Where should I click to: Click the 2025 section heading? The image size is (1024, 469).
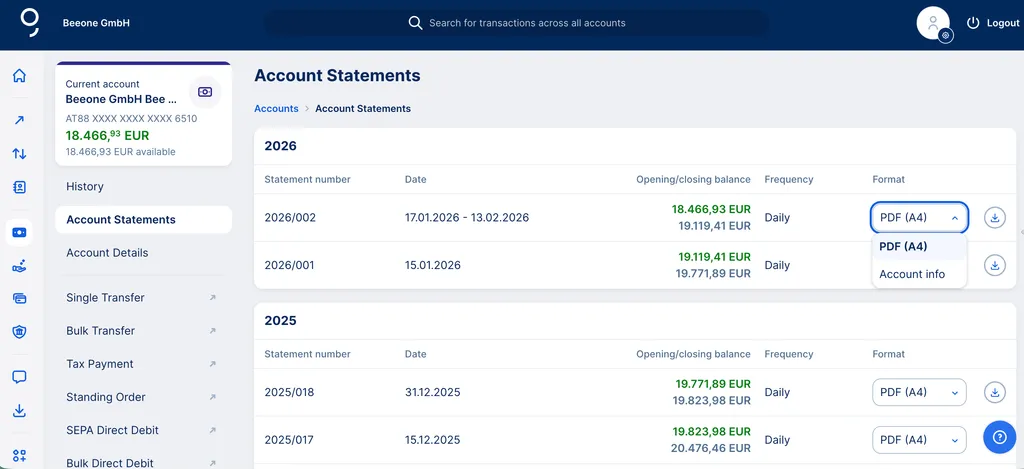click(280, 321)
